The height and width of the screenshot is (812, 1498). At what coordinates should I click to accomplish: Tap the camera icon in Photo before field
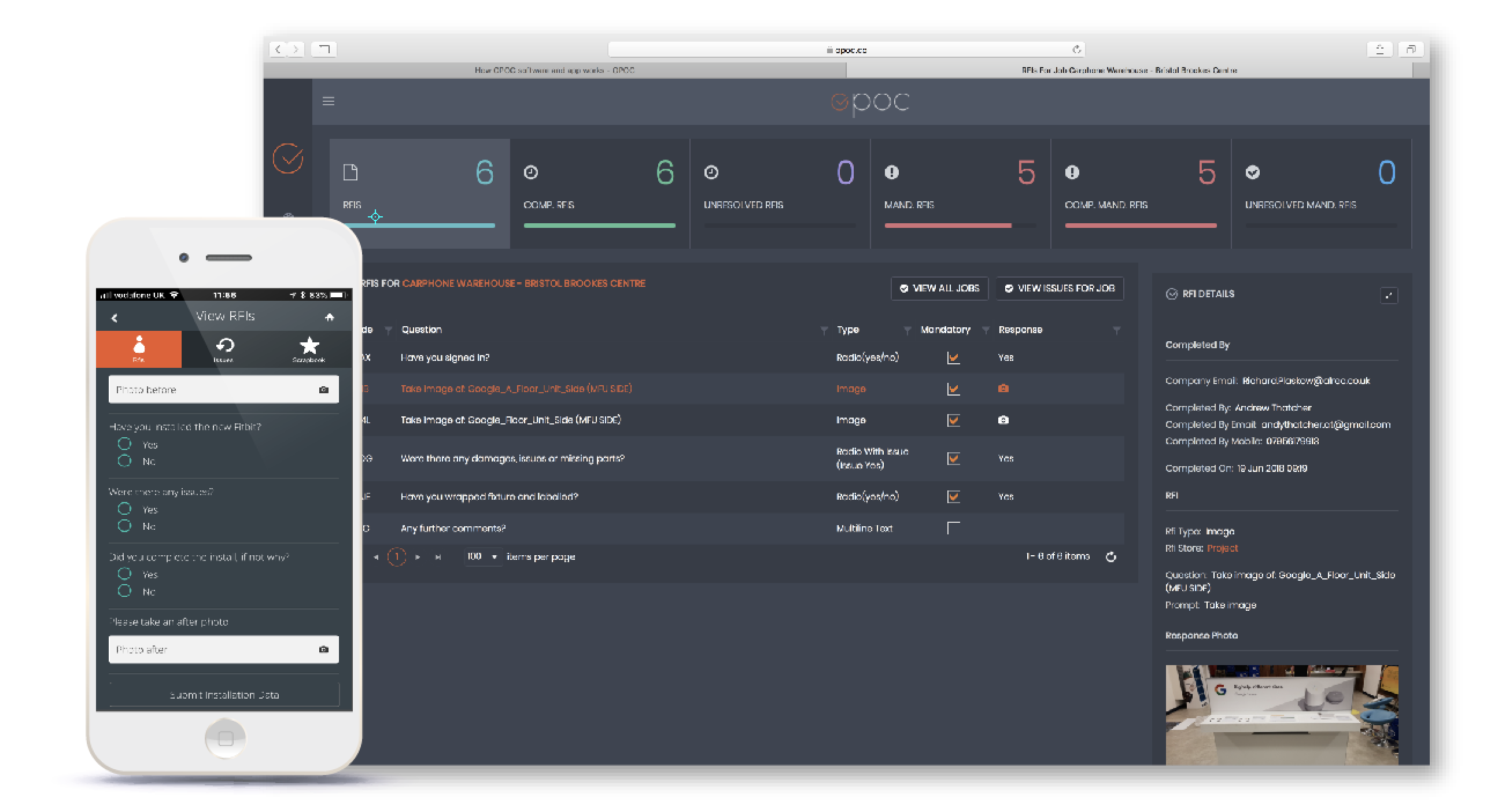[324, 390]
